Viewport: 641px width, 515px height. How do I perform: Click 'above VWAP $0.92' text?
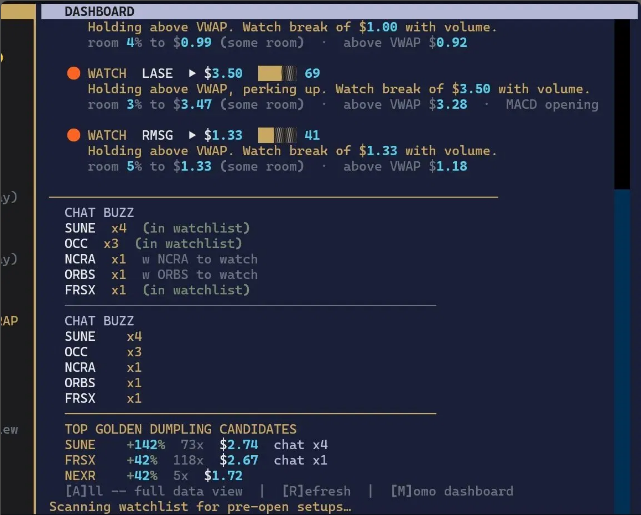click(405, 43)
